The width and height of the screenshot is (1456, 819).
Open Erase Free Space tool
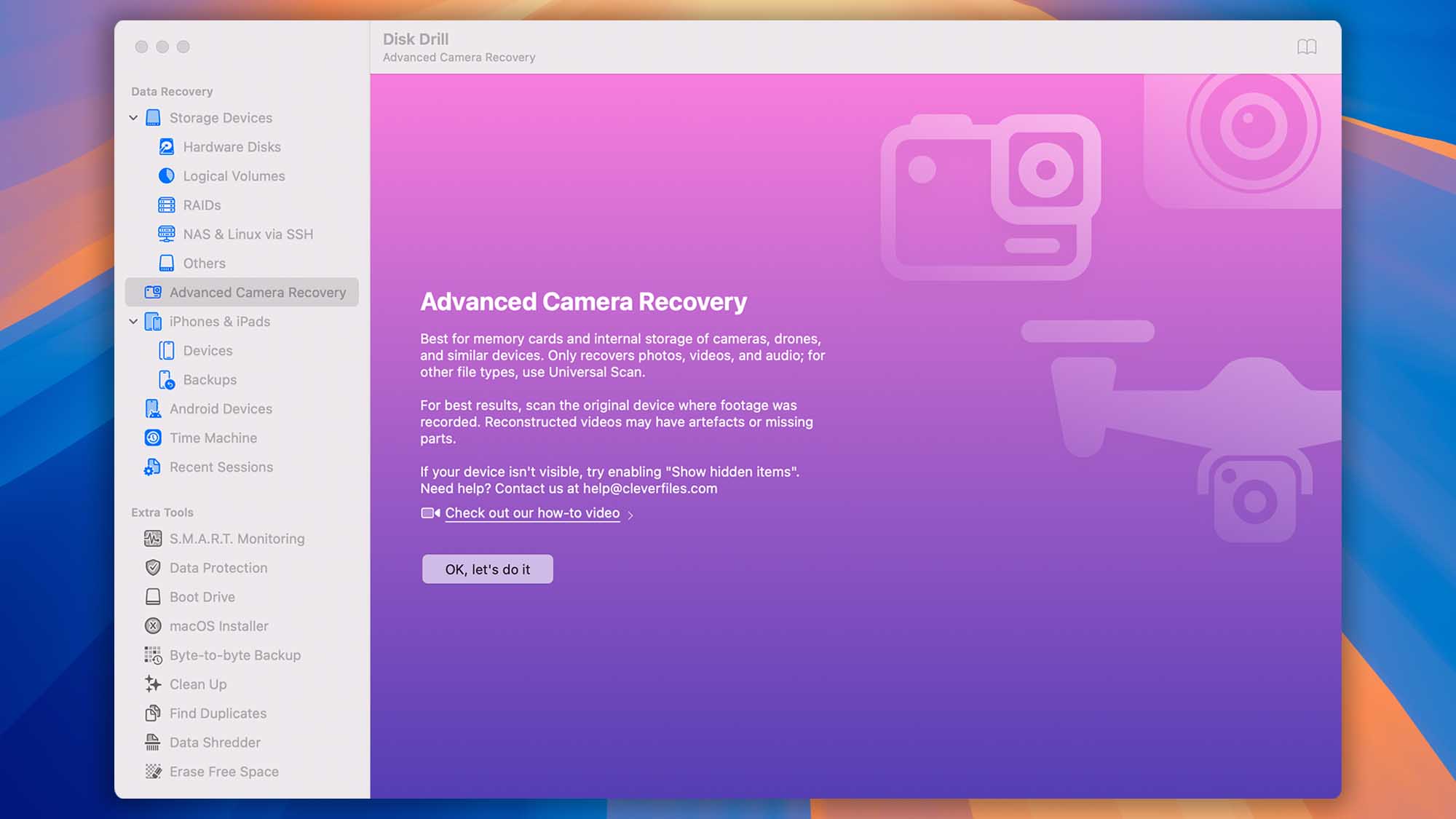242,772
